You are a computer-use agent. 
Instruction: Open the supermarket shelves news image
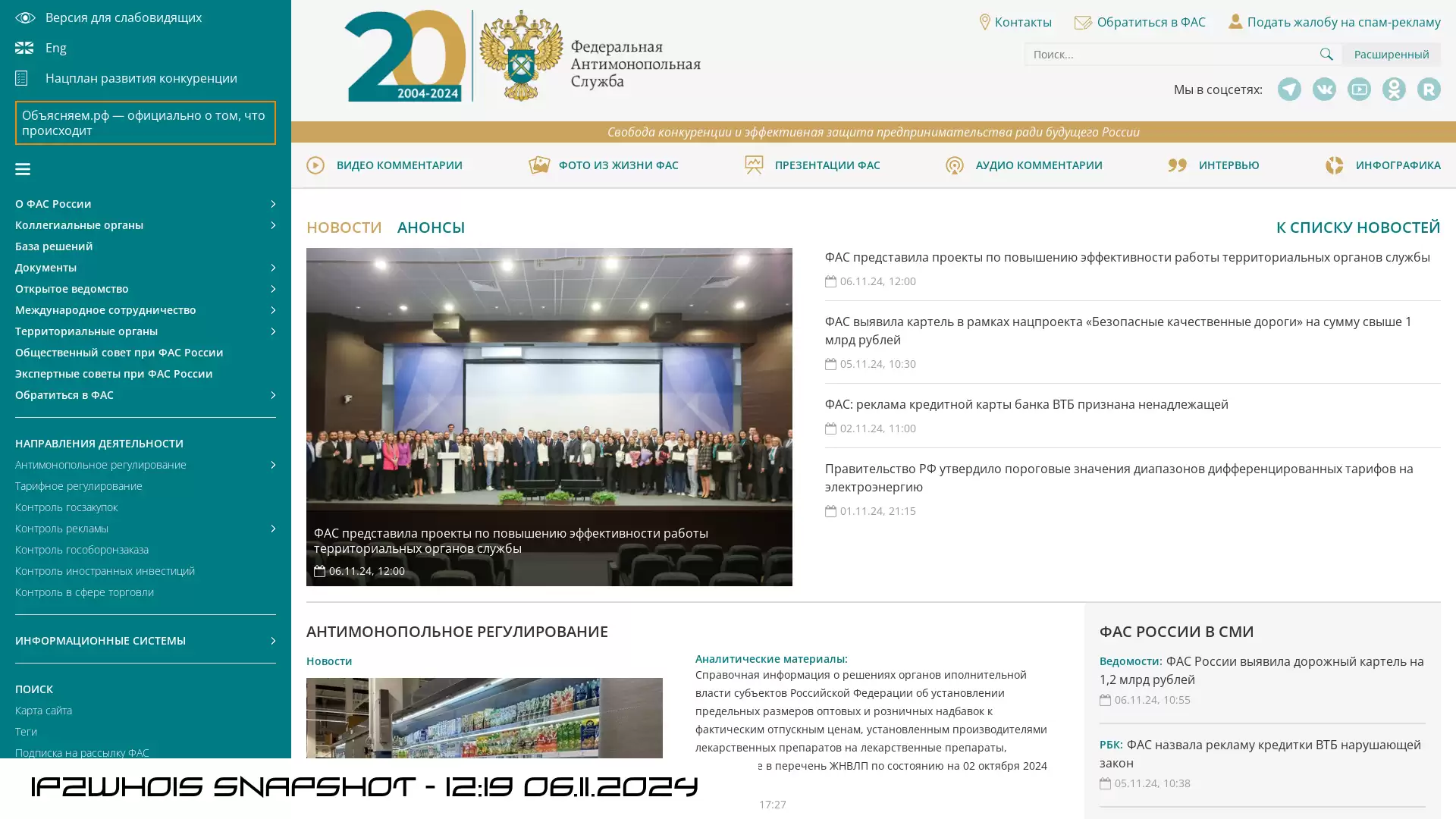484,718
